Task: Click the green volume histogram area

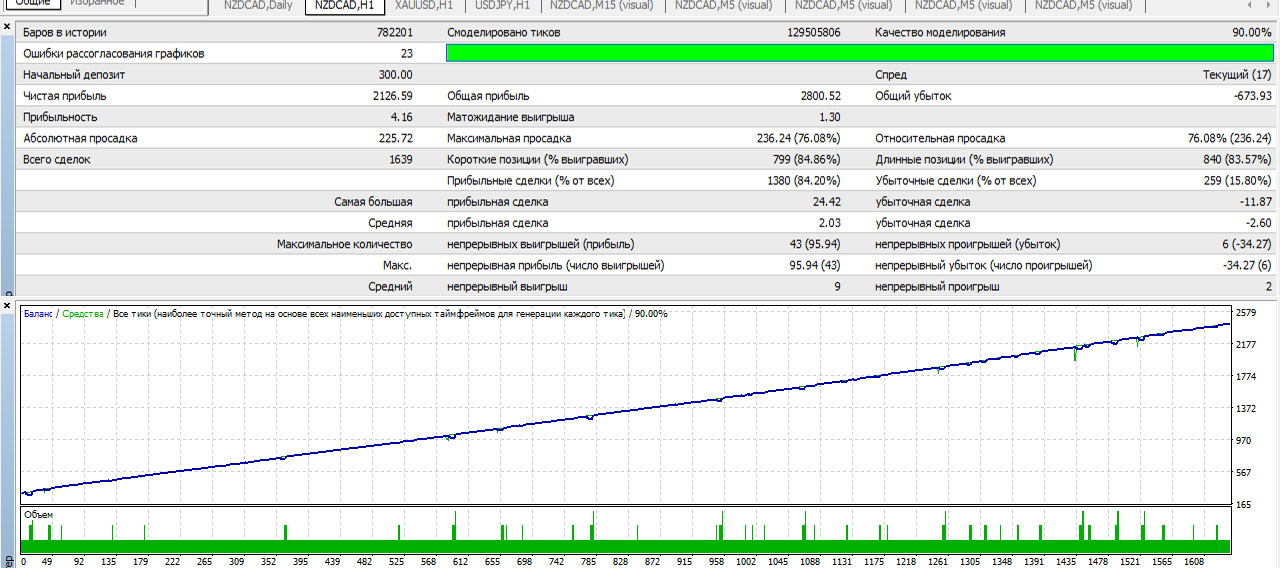Action: pos(626,545)
